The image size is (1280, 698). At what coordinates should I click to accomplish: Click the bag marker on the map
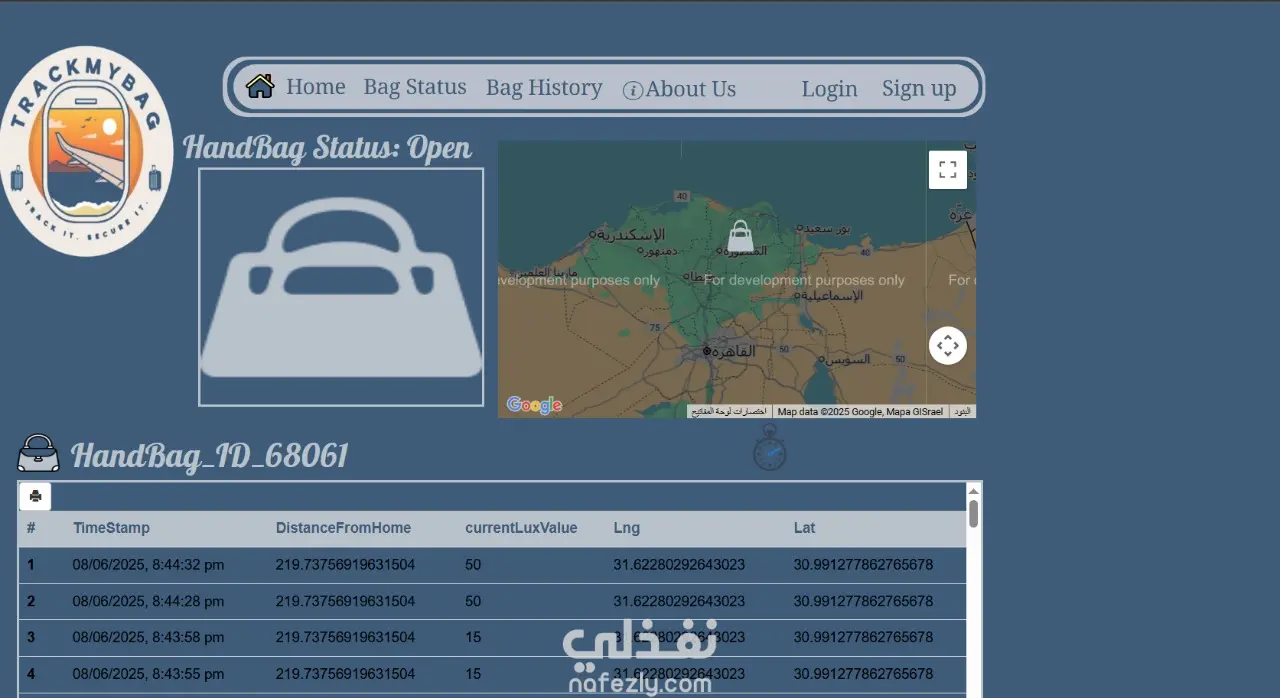[741, 236]
